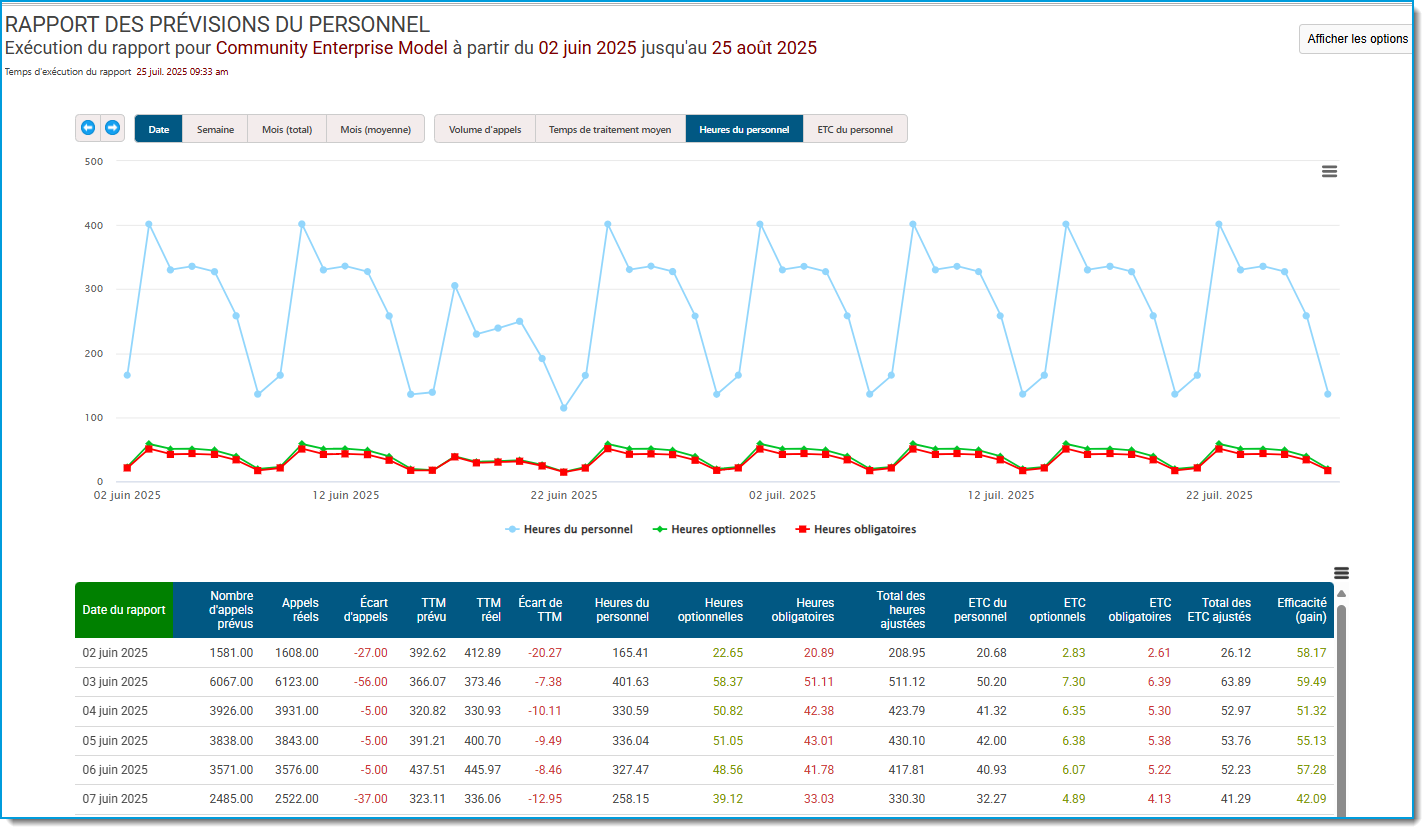The width and height of the screenshot is (1428, 833).
Task: Toggle Heures optionnelles legend series
Action: tap(714, 529)
